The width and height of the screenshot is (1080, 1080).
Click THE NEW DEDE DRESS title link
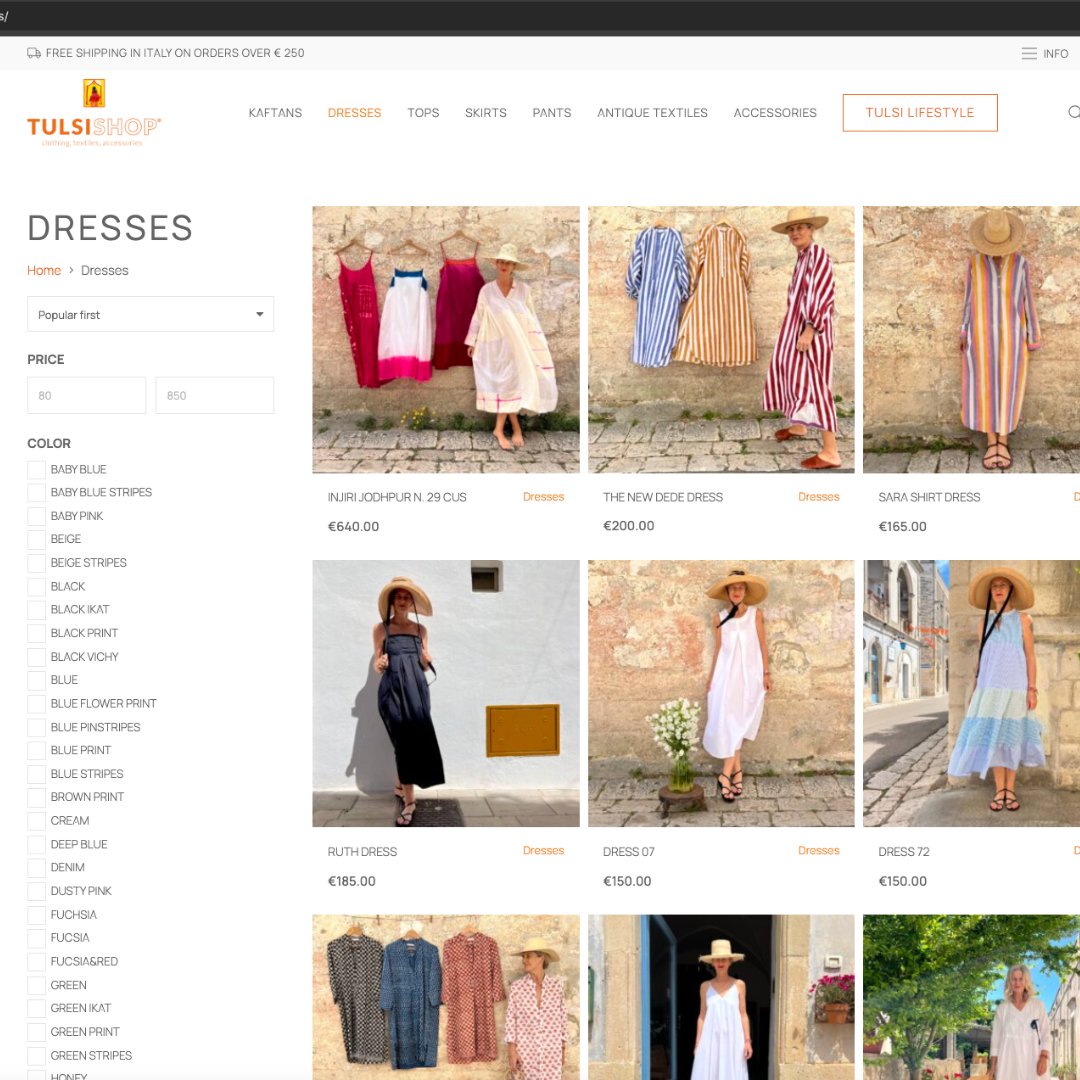point(663,497)
